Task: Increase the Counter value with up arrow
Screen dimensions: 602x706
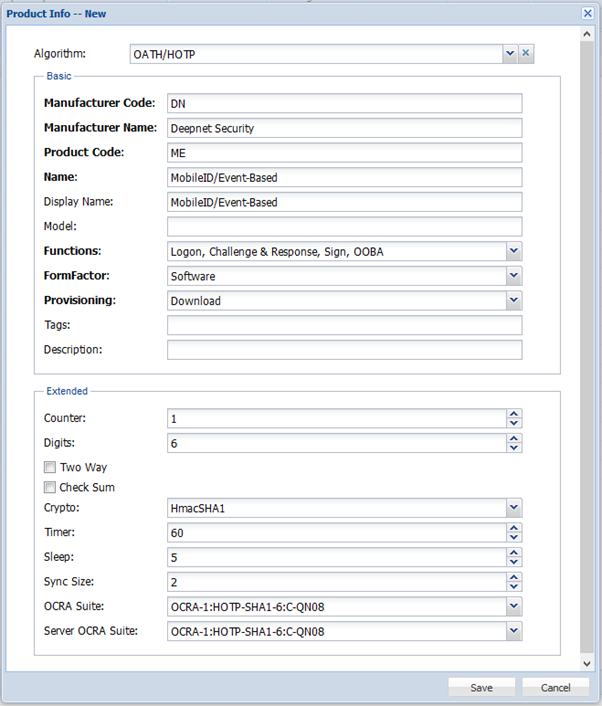Action: click(x=514, y=414)
